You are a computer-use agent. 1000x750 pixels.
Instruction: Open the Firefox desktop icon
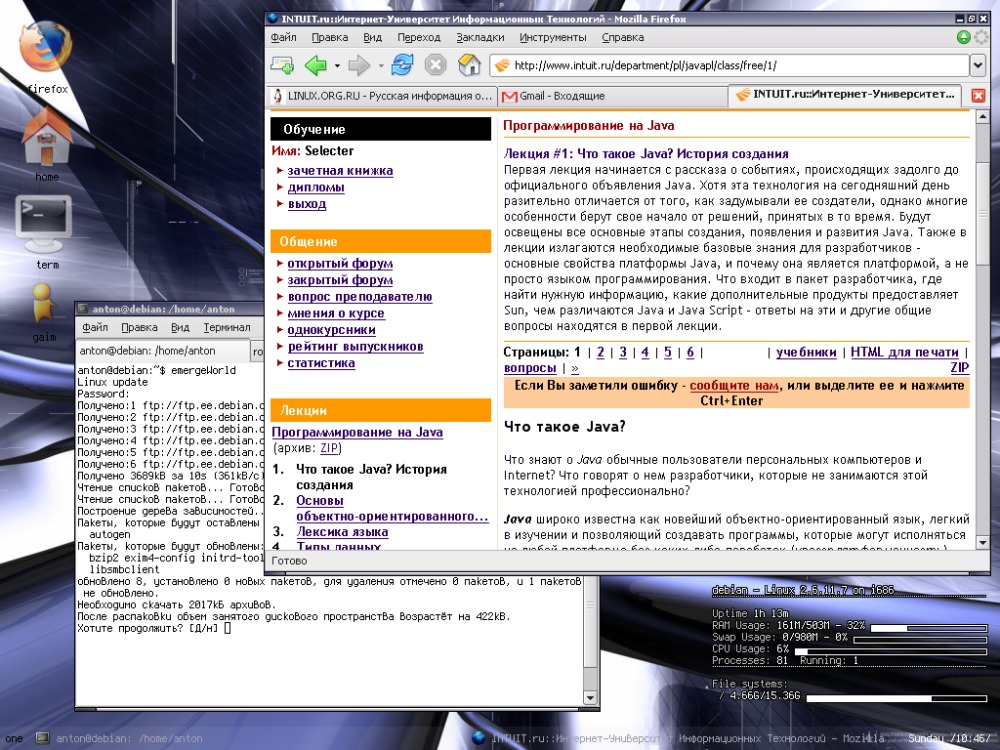tap(45, 48)
